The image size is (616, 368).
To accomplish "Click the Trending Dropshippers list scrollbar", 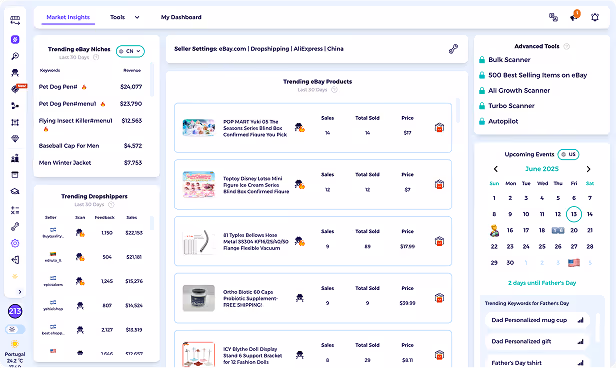I will 152,223.
